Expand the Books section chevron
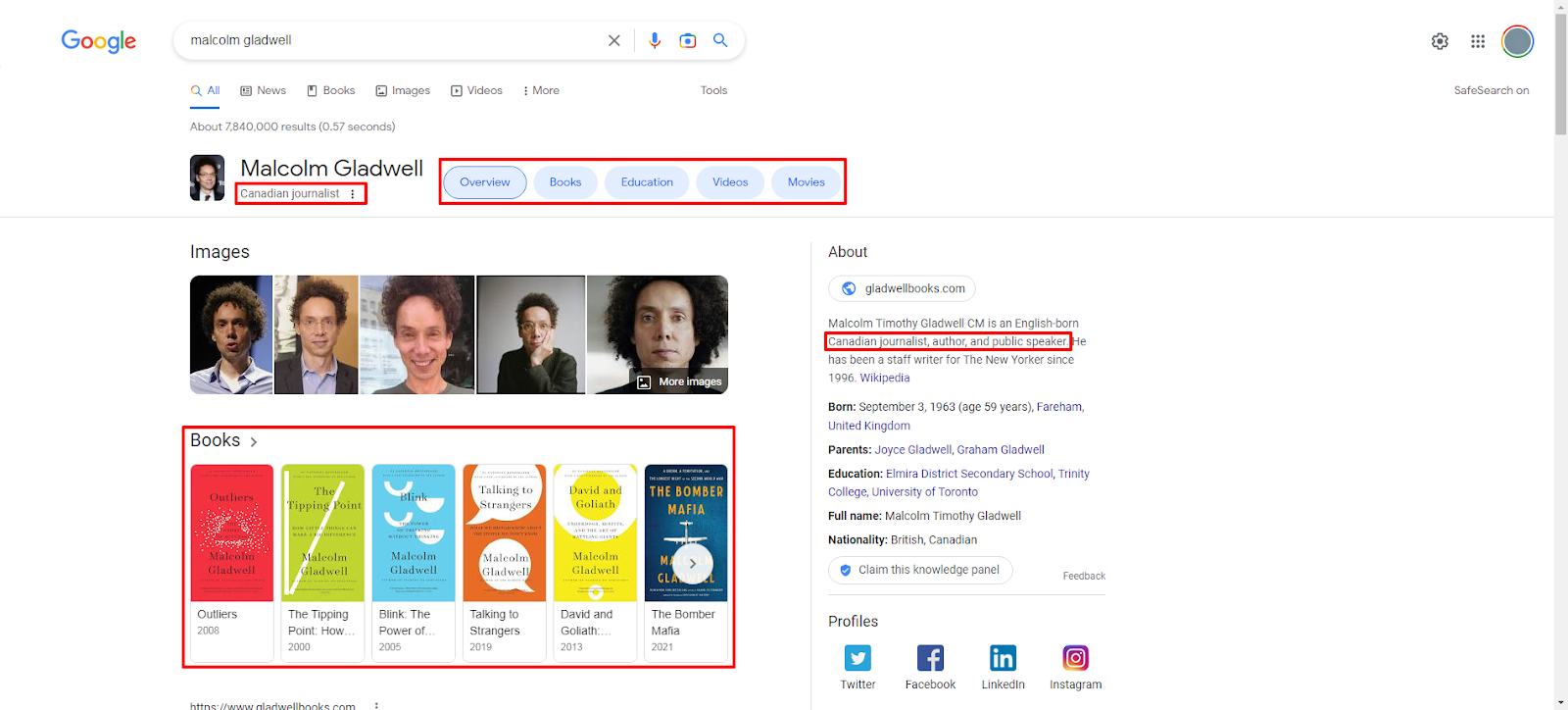The image size is (1568, 710). [254, 442]
